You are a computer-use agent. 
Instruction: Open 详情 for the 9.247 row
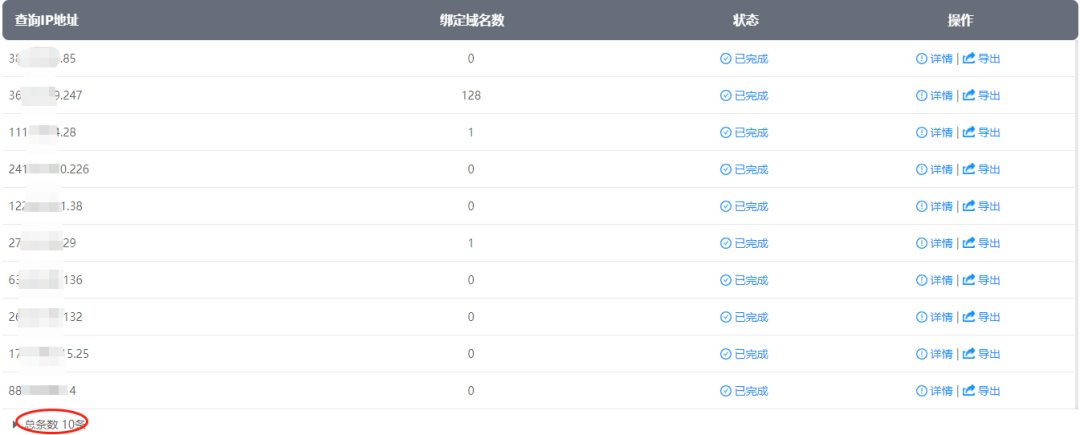[x=942, y=96]
